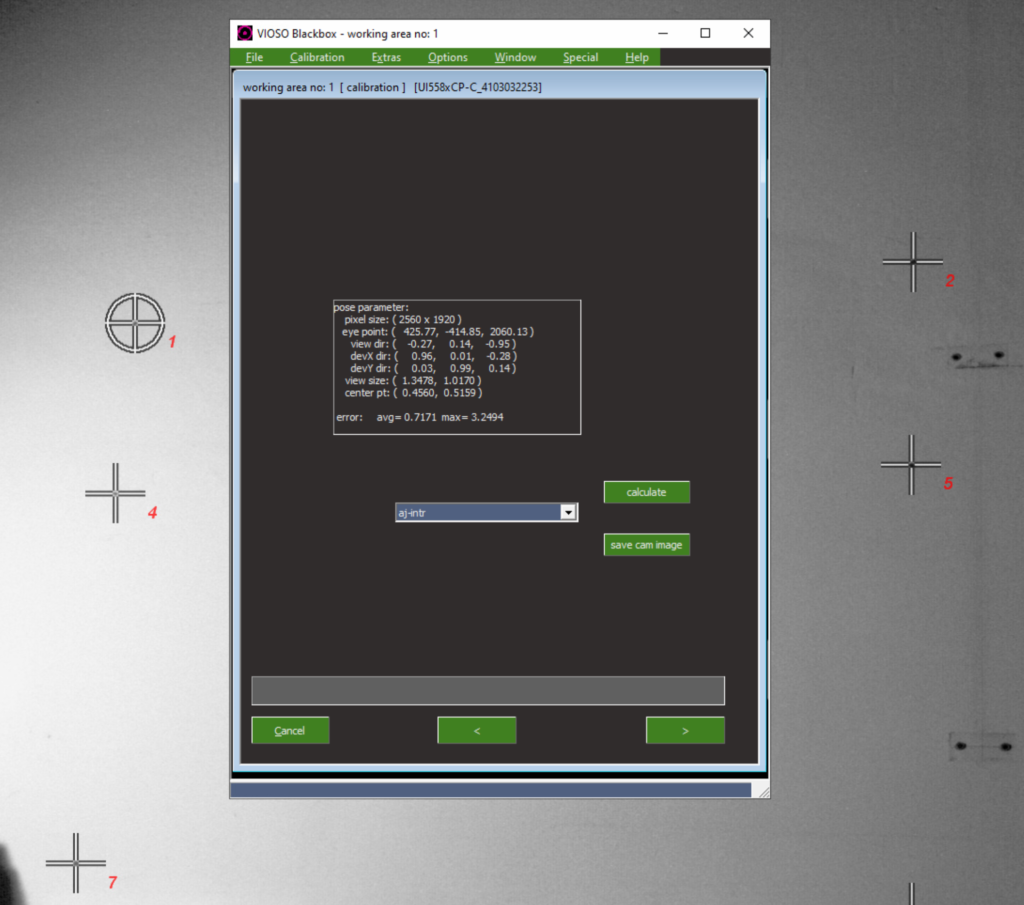This screenshot has width=1024, height=905.
Task: Open the Extras menu
Action: pos(386,57)
